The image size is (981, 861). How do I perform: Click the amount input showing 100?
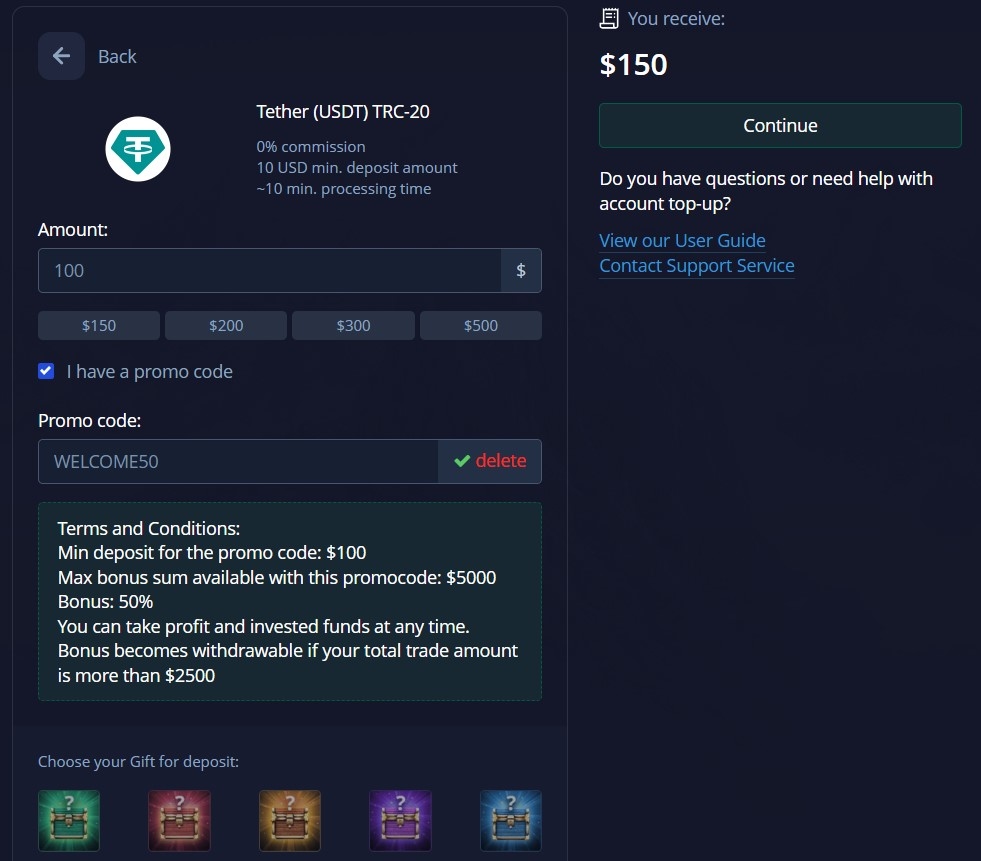(x=270, y=270)
